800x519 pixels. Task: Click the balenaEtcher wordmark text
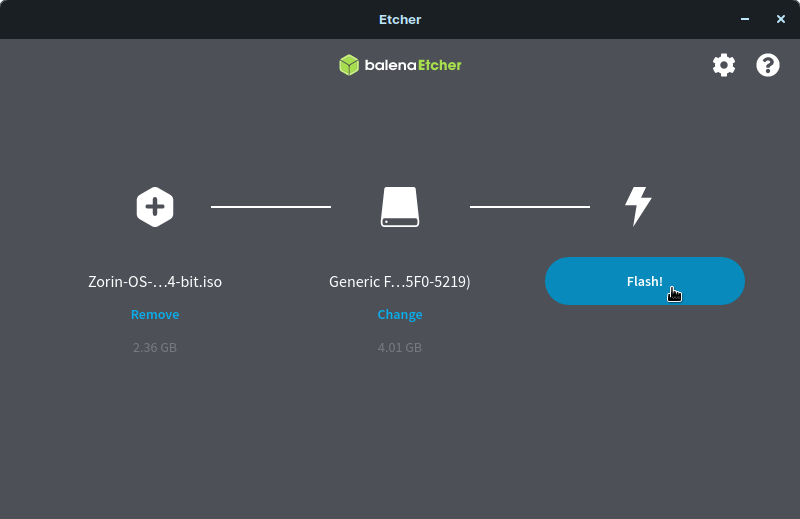413,65
